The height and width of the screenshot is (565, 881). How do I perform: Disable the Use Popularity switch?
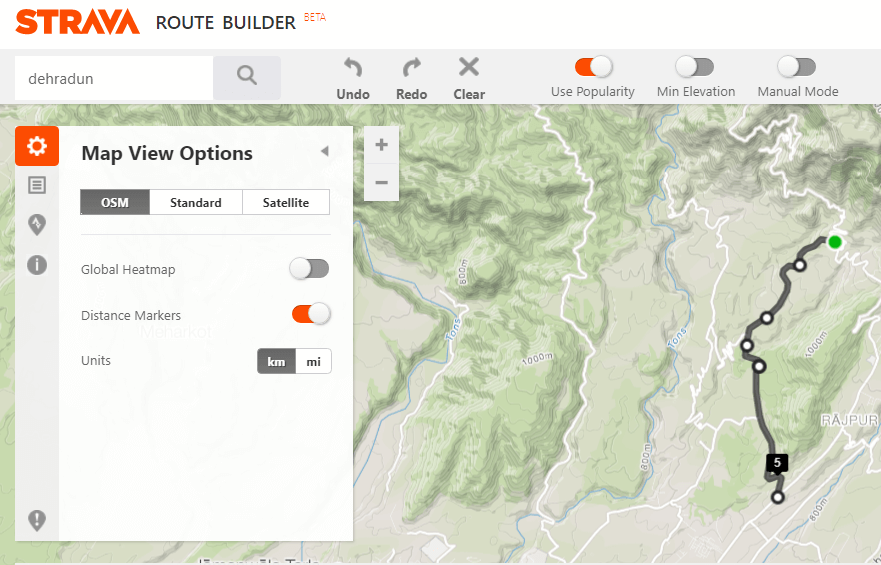[x=593, y=67]
